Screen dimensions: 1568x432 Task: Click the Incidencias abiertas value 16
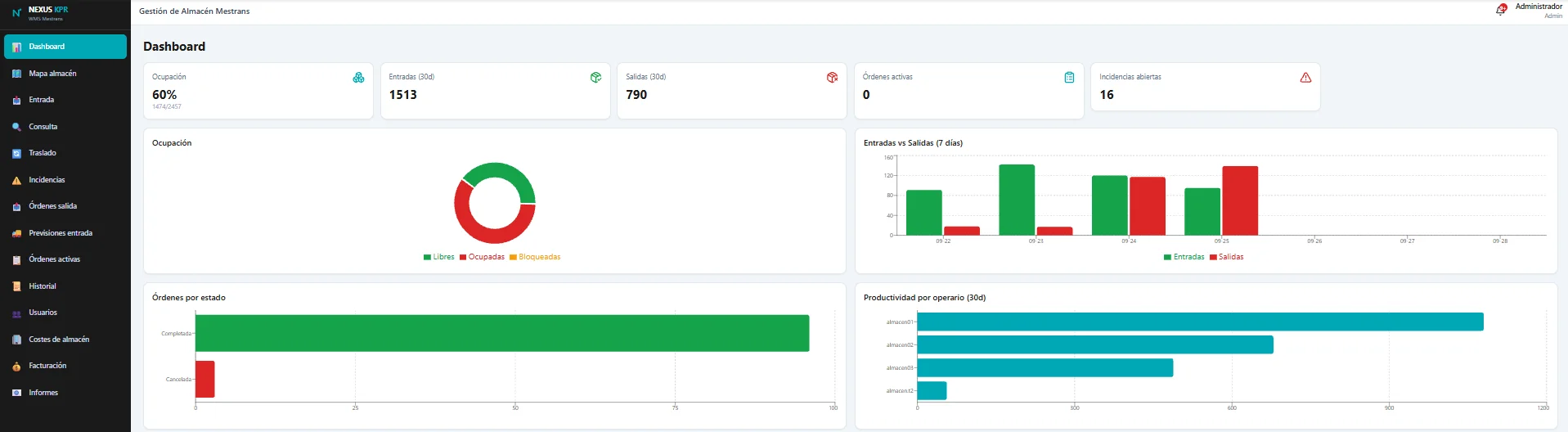[1107, 95]
